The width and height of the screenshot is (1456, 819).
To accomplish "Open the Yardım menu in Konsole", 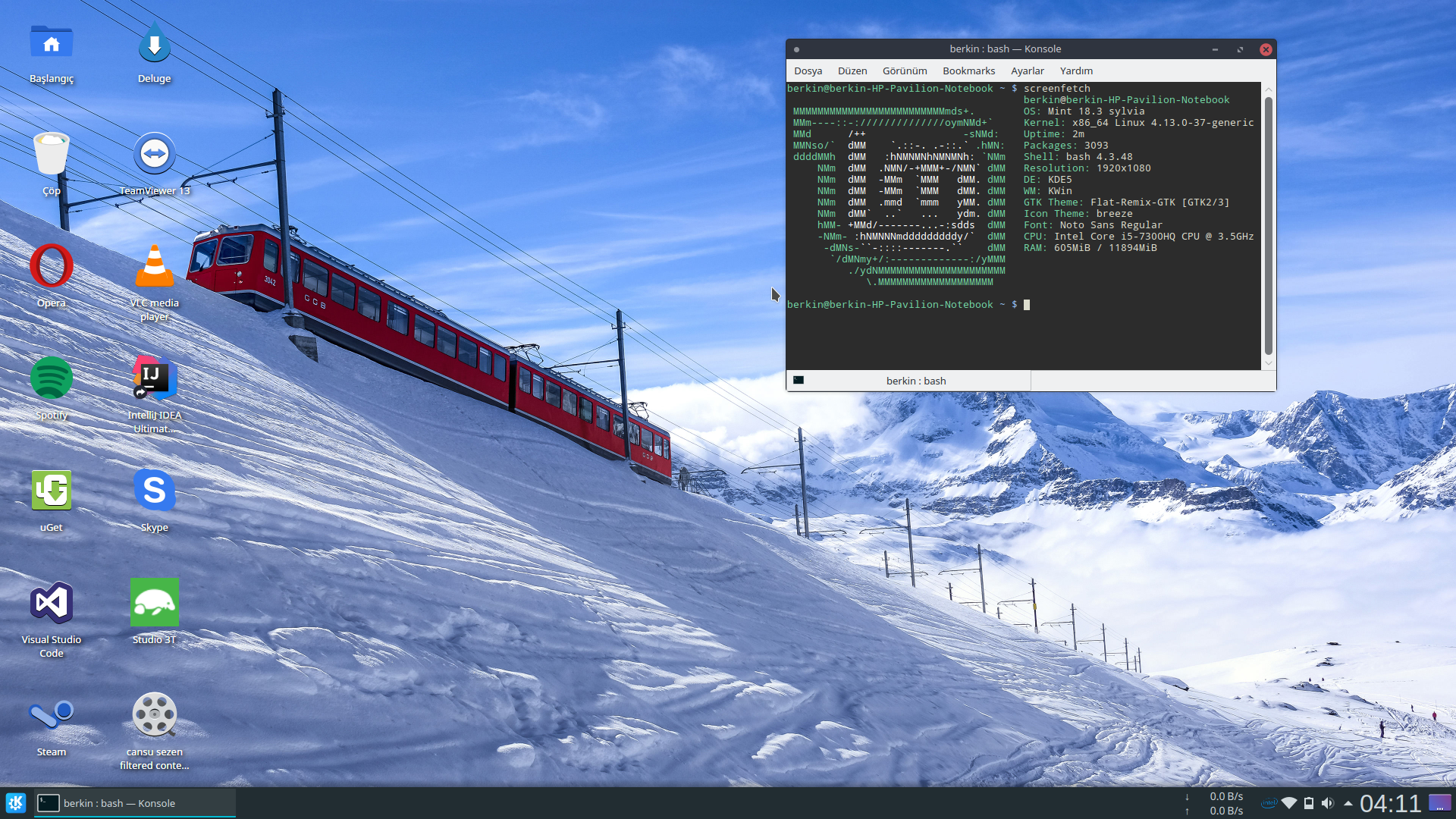I will click(x=1077, y=71).
